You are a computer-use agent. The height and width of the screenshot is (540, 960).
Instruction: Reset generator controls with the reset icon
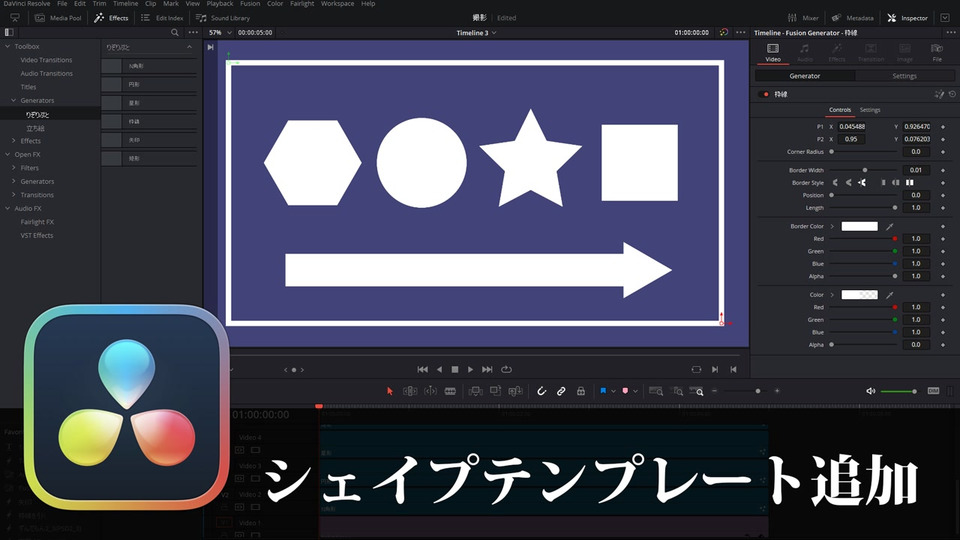click(x=952, y=94)
